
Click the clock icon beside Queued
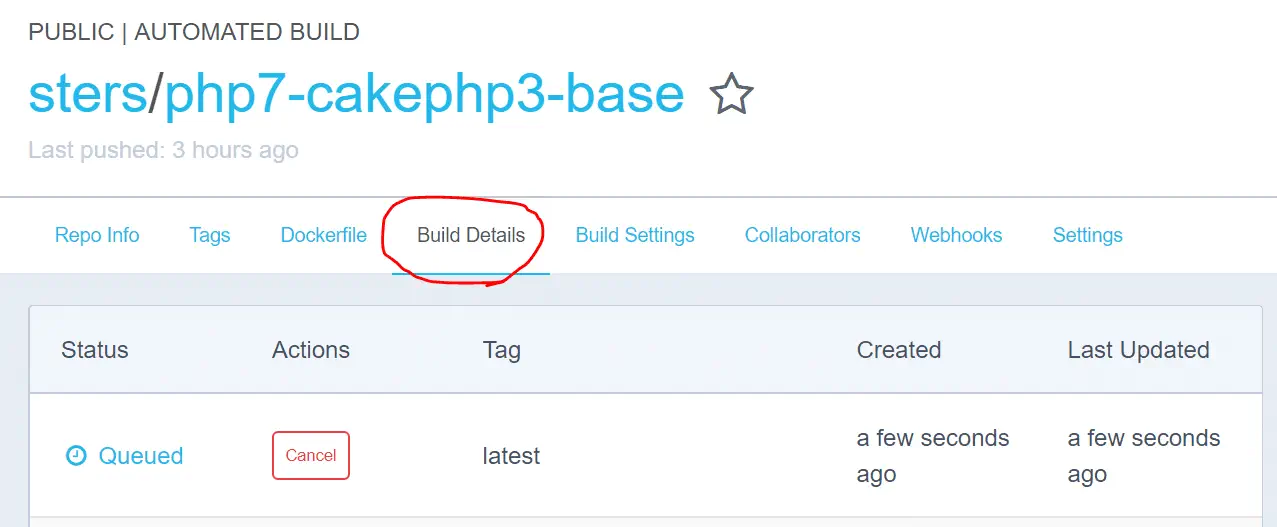coord(76,456)
